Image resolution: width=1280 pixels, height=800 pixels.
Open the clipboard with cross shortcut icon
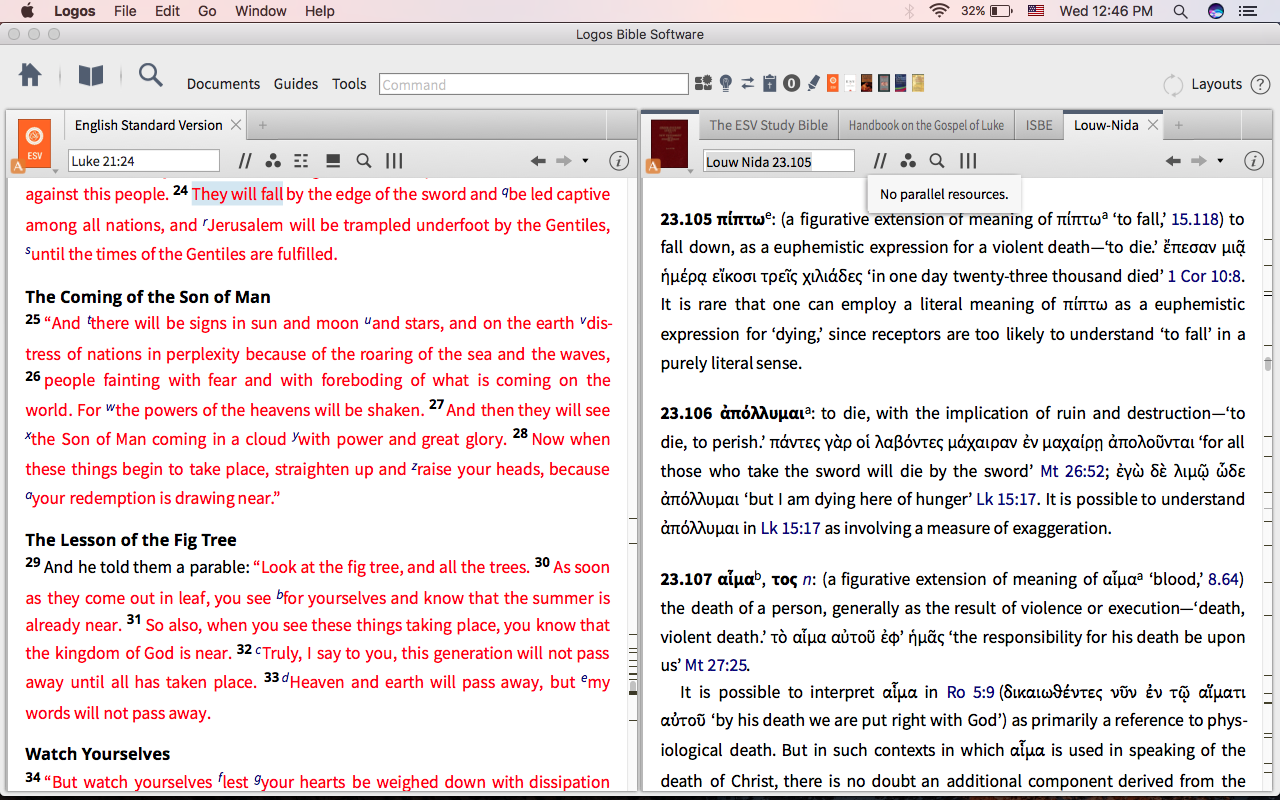(769, 83)
